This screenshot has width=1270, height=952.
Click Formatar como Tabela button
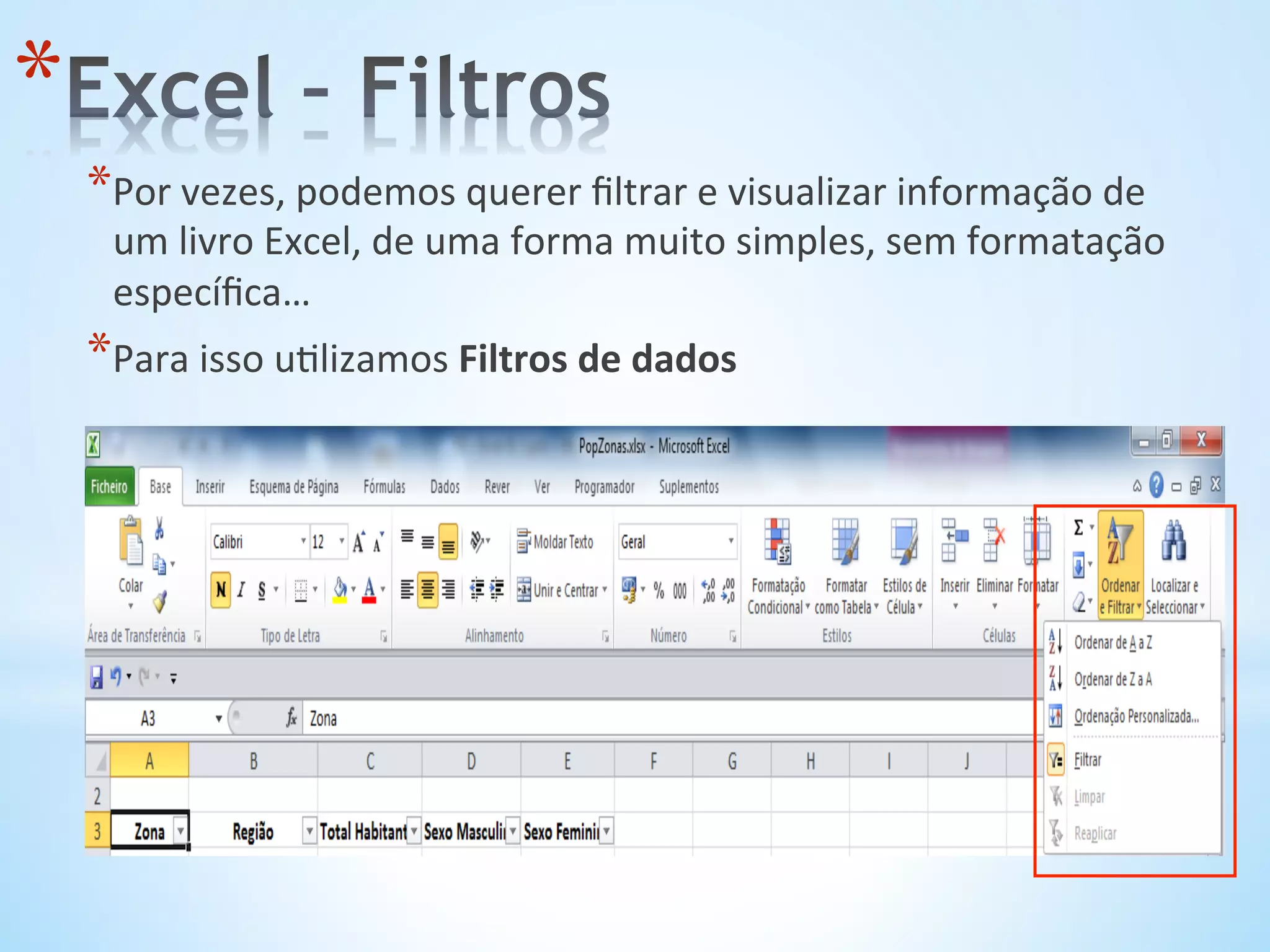846,566
